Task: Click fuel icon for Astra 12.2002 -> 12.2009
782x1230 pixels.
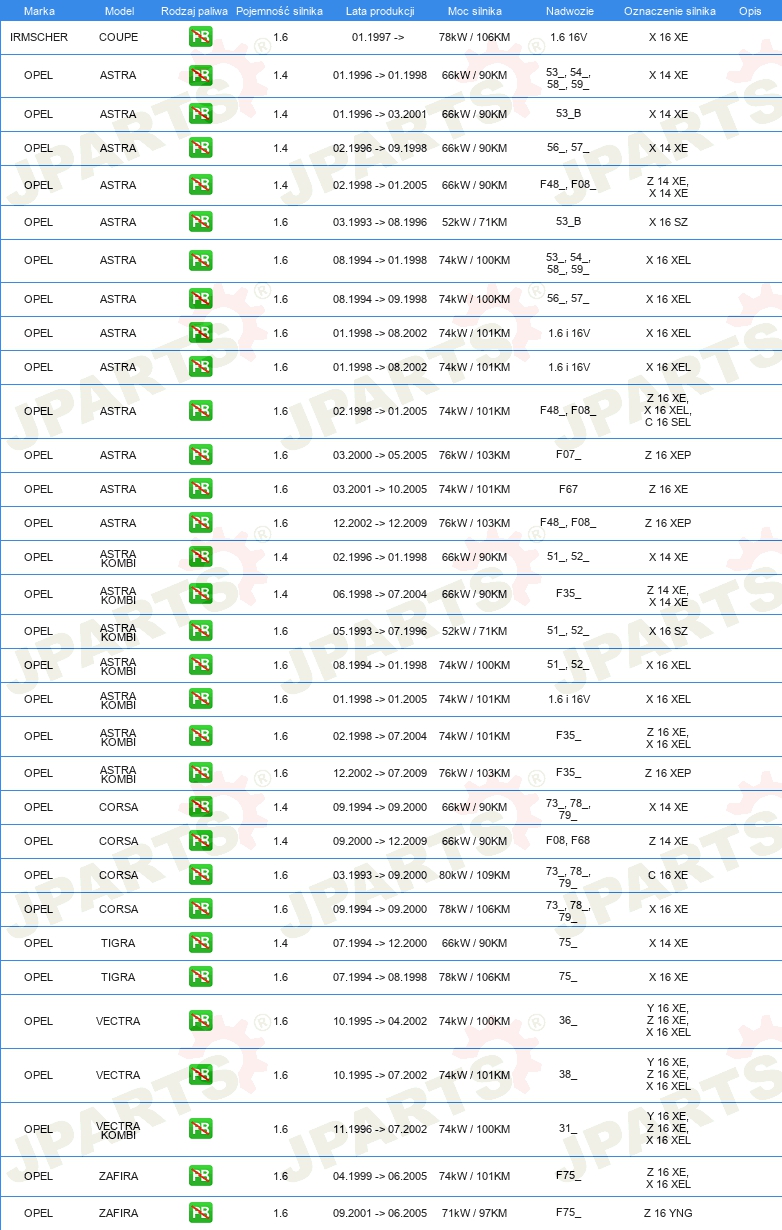Action: (200, 523)
